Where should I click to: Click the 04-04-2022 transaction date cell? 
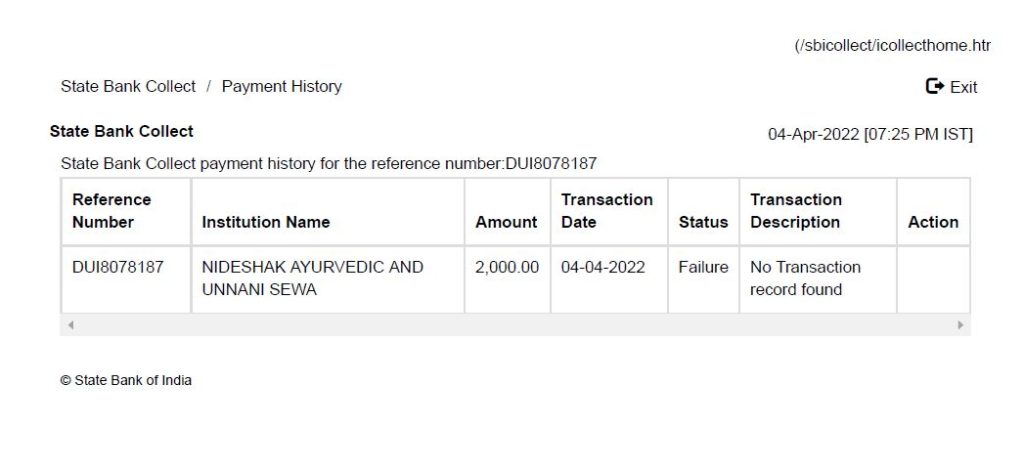pyautogui.click(x=603, y=268)
